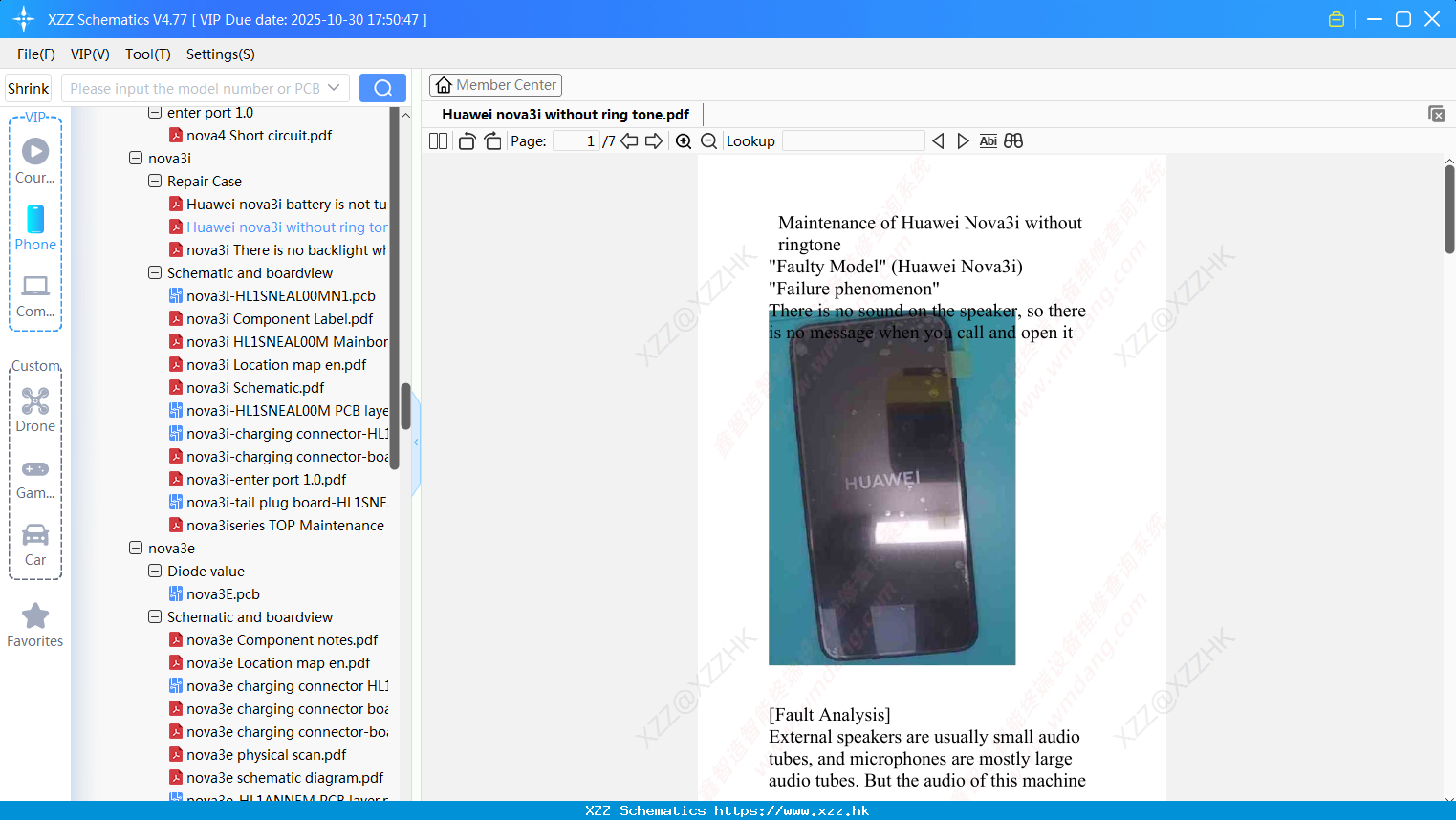The width and height of the screenshot is (1456, 820).
Task: Collapse the left panel splitter handle
Action: pos(416,442)
